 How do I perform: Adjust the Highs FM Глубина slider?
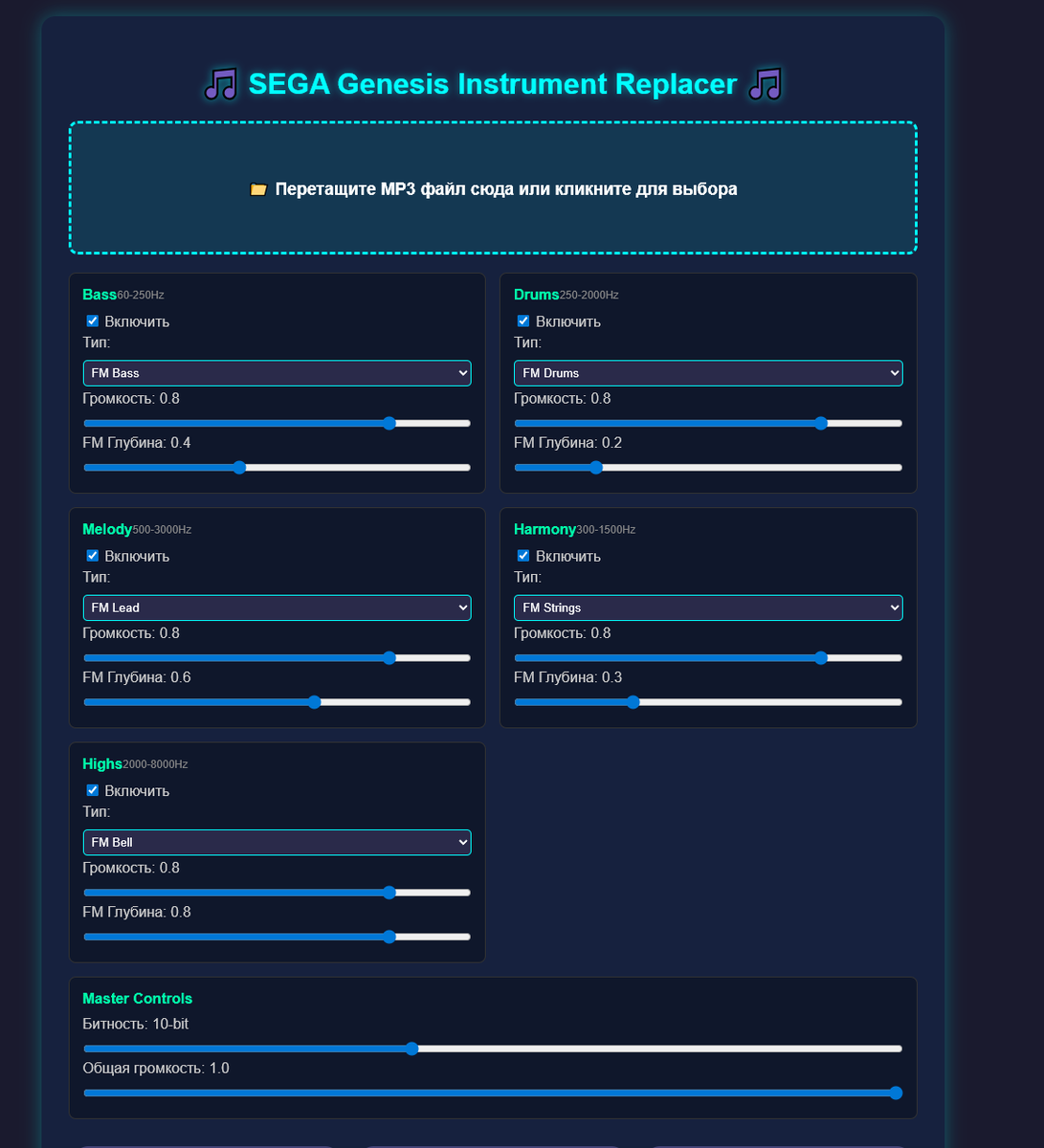coord(278,936)
